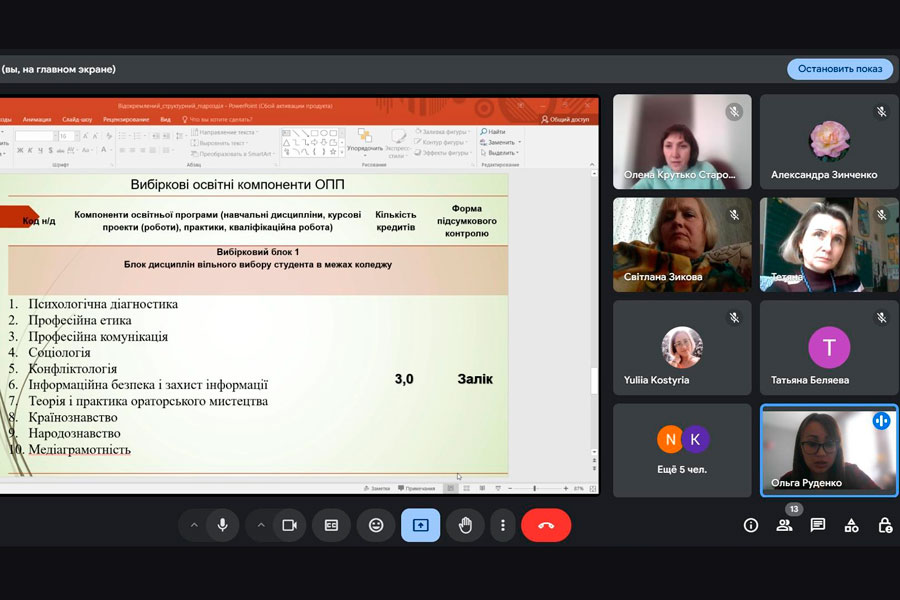Click the PowerPoint vertical scrollbar thumb
The width and height of the screenshot is (900, 600).
[x=594, y=380]
